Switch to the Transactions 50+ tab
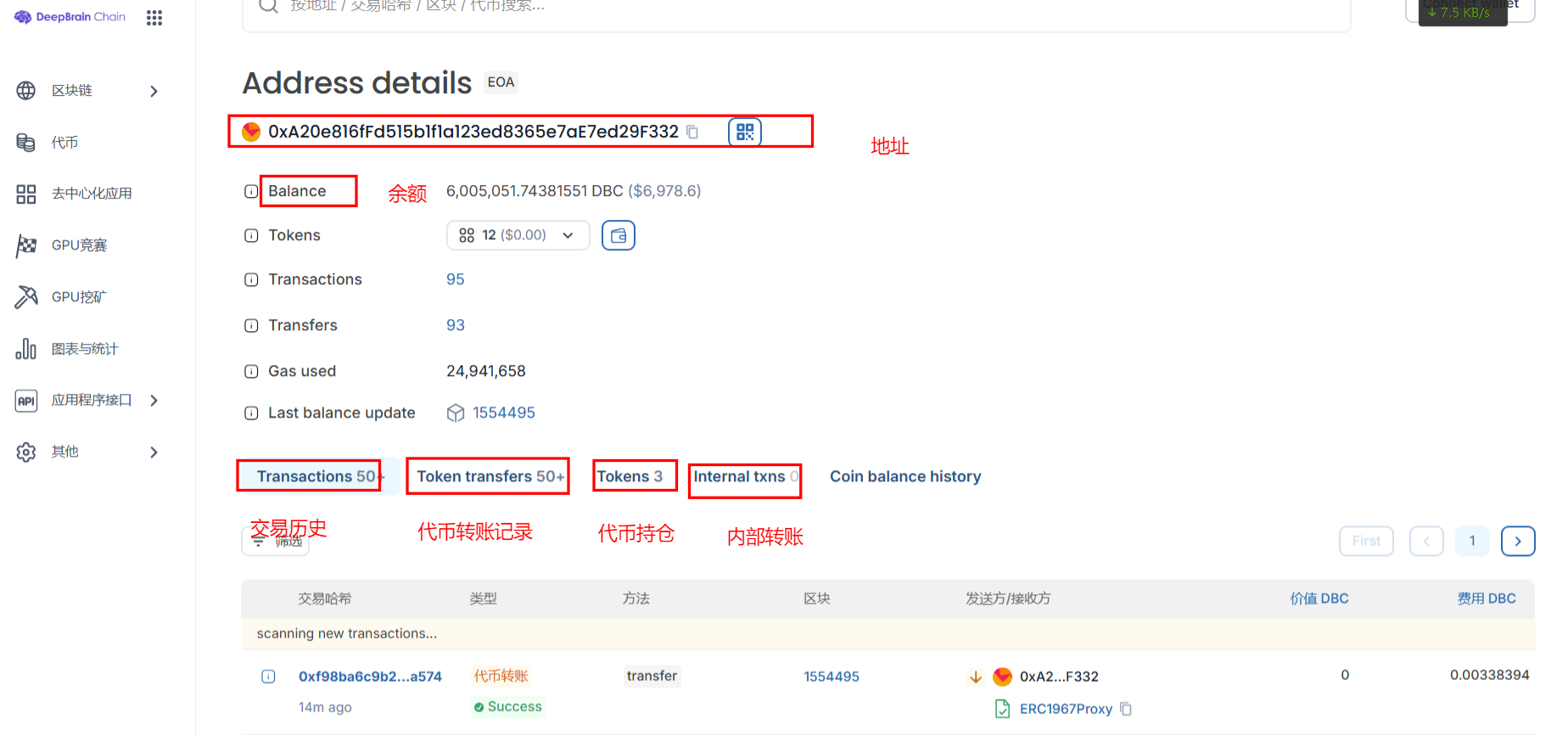The image size is (1568, 736). [x=319, y=476]
